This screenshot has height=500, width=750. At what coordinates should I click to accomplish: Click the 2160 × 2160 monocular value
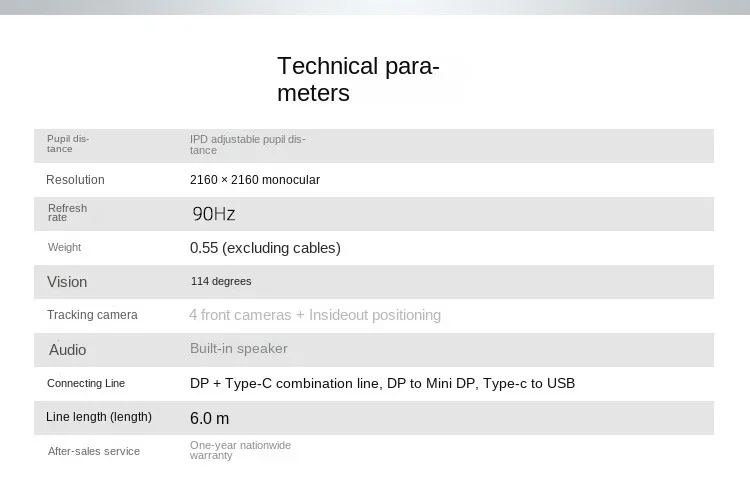pyautogui.click(x=255, y=180)
